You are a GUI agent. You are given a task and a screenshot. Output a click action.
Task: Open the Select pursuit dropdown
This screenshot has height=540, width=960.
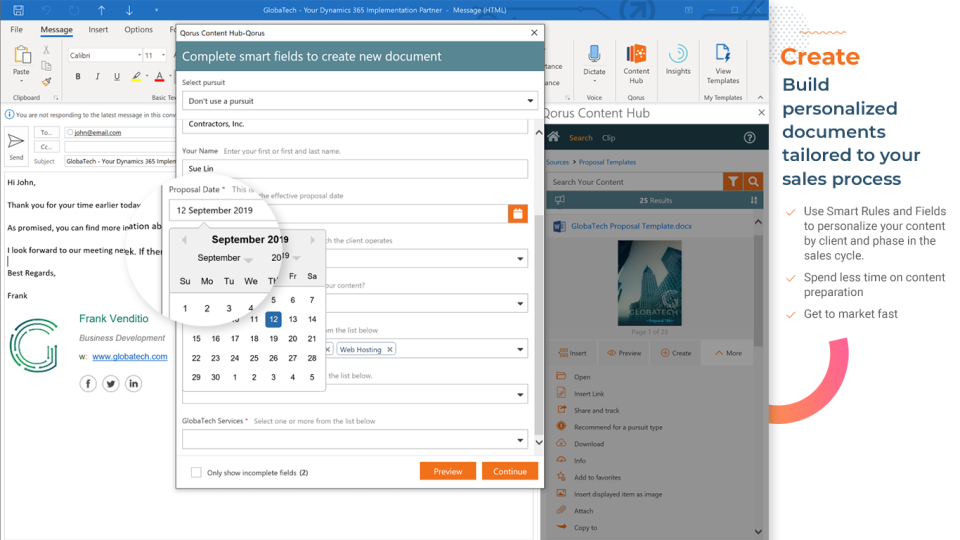359,101
